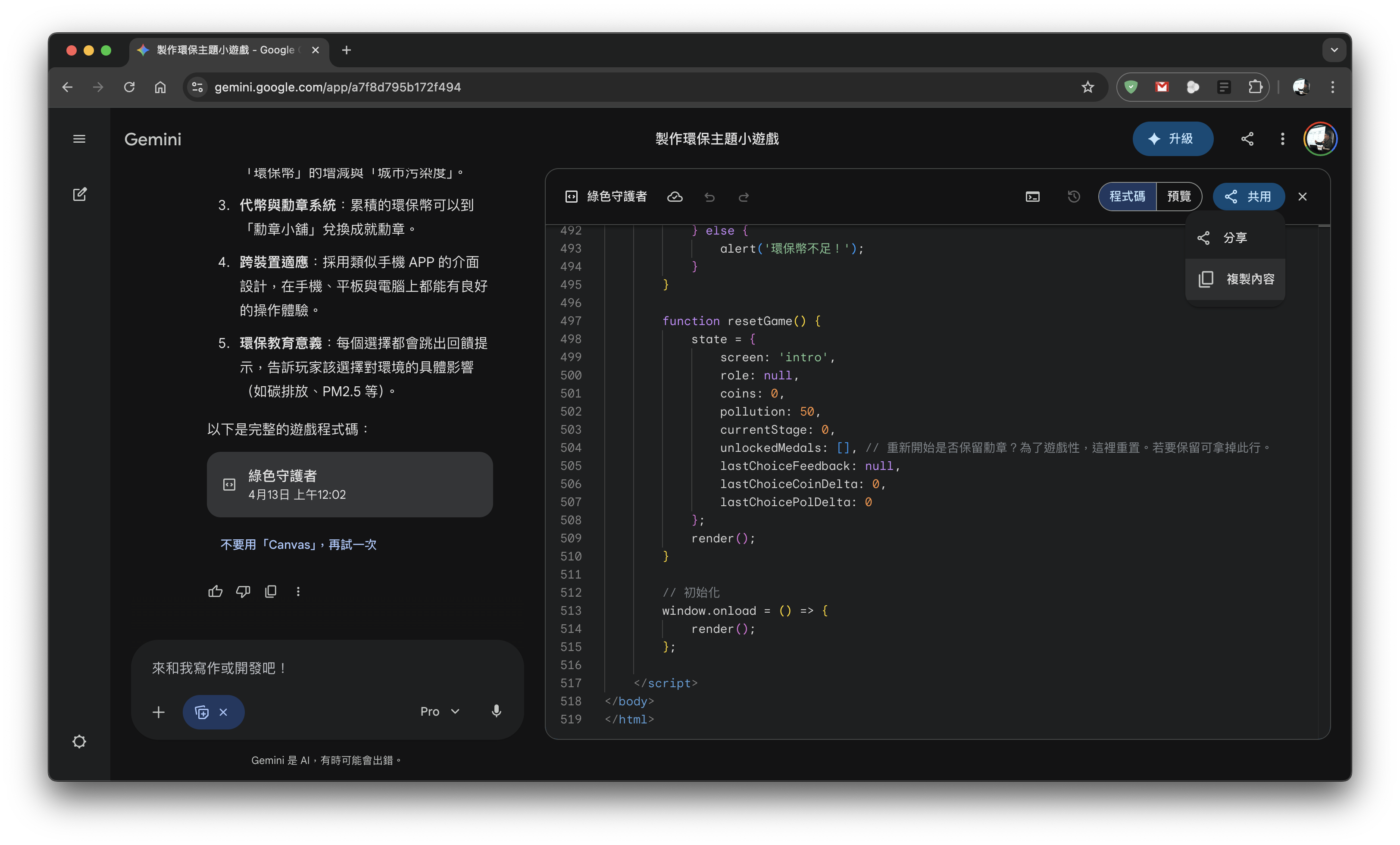
Task: Open the Pro model selector dropdown
Action: [x=440, y=711]
